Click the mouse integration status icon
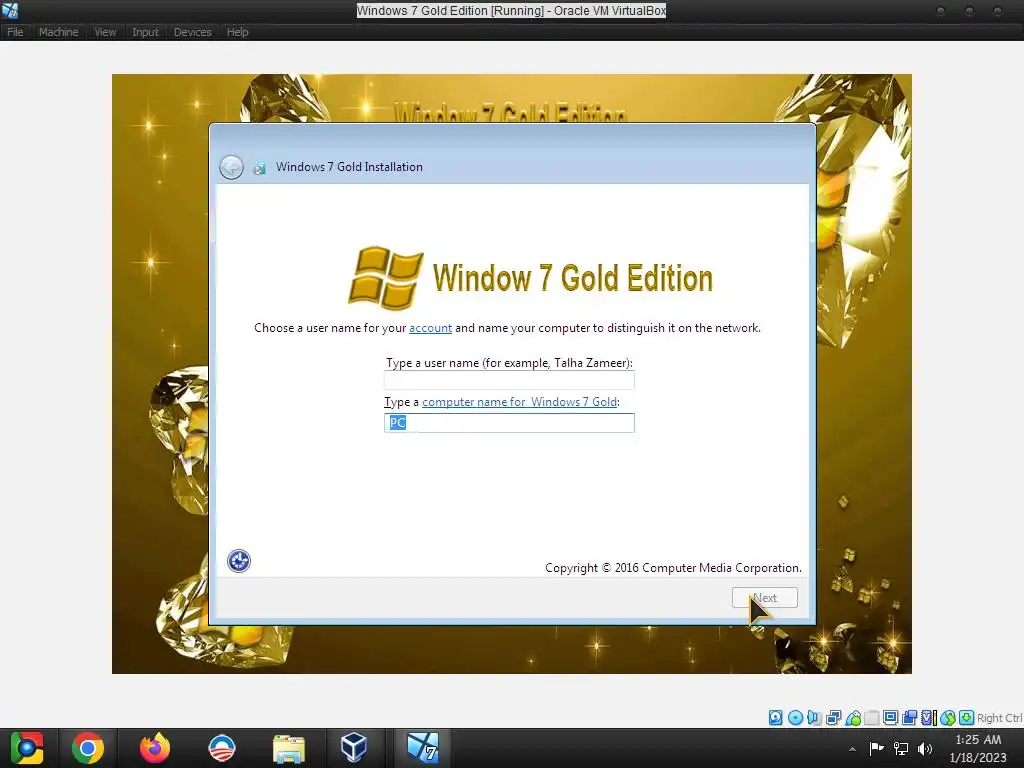The height and width of the screenshot is (768, 1024). tap(948, 718)
